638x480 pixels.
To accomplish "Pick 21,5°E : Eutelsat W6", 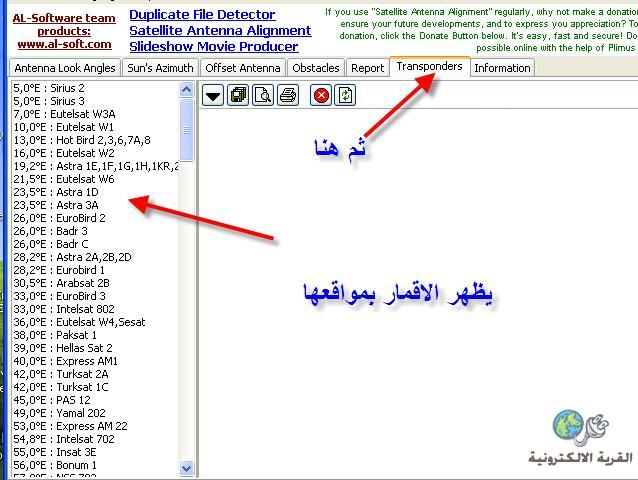I will tap(64, 179).
